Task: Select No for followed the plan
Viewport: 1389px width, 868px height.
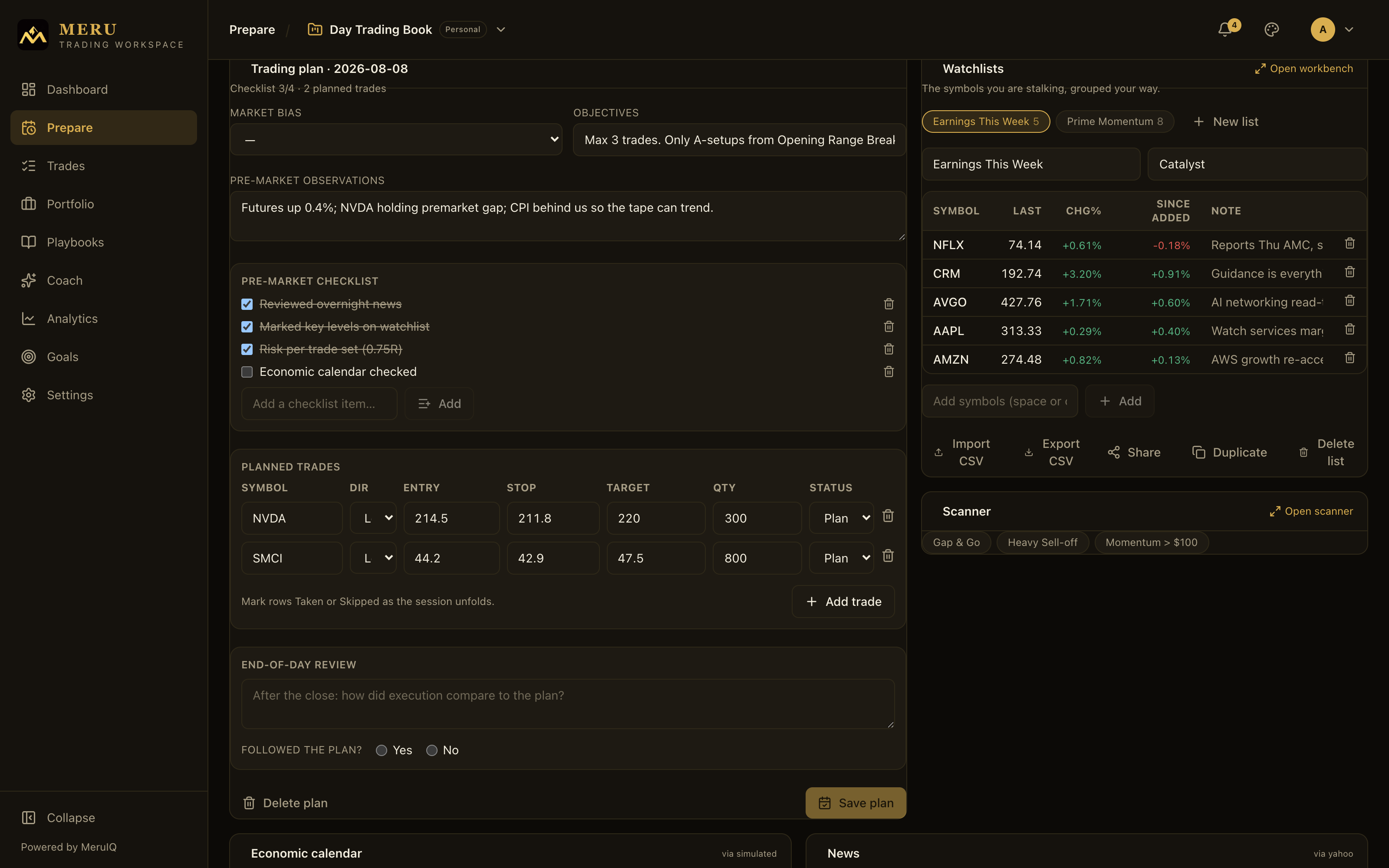Action: (x=431, y=750)
